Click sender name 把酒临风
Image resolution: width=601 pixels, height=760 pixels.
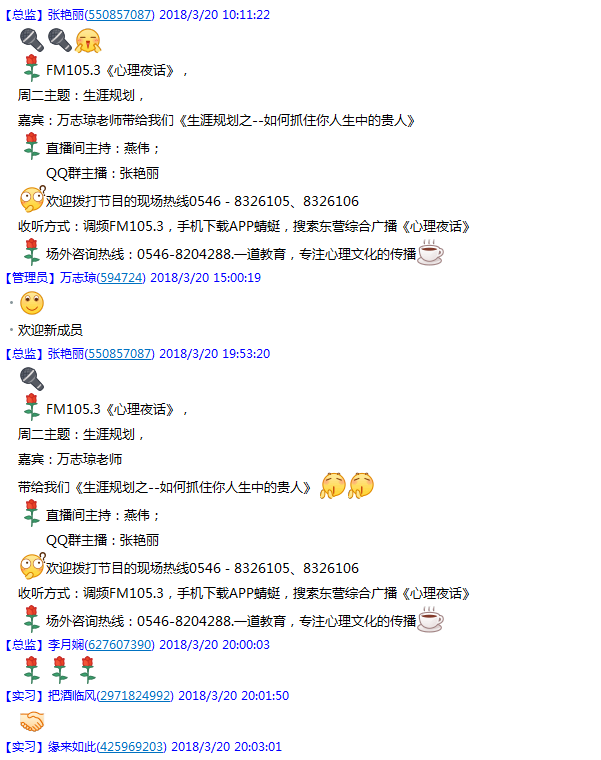click(72, 696)
